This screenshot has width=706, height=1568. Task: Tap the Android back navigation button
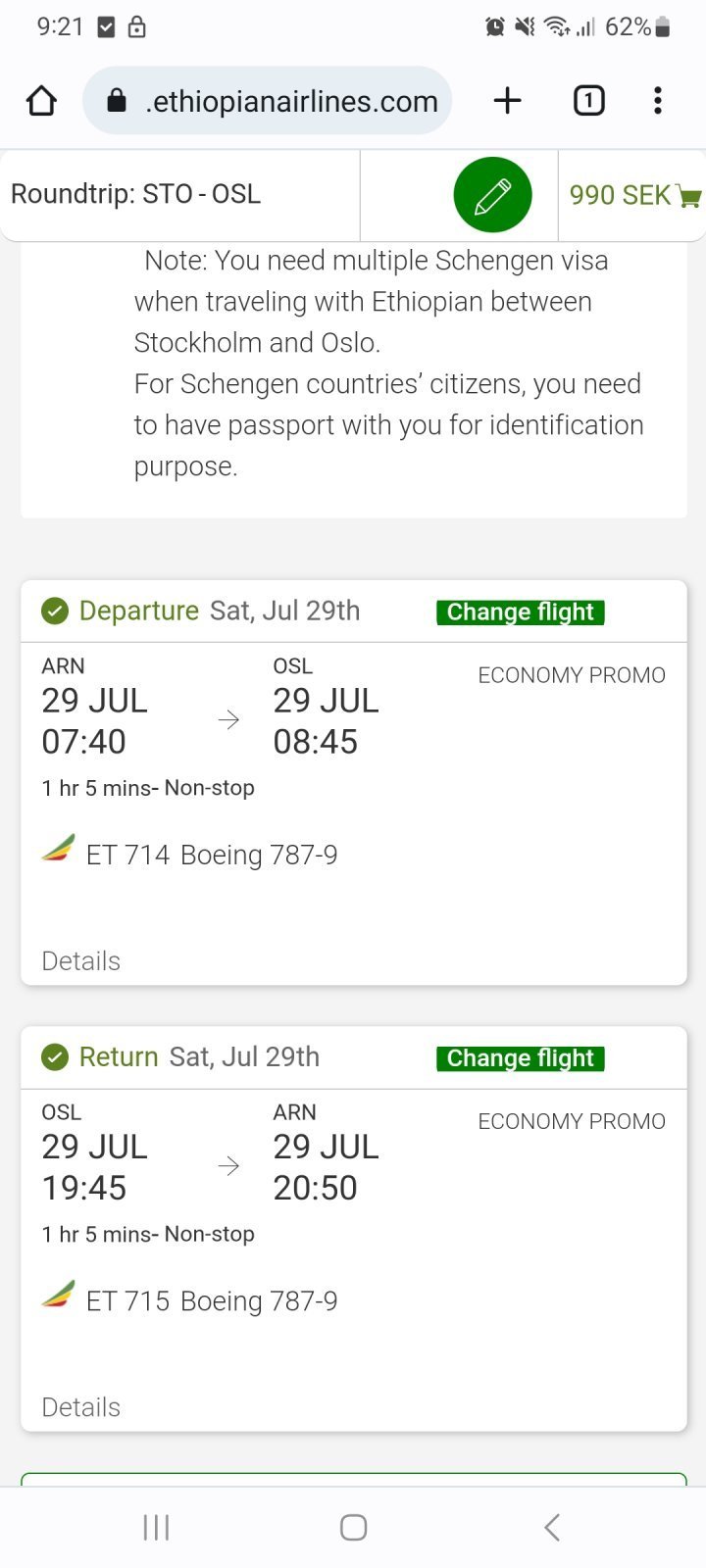(552, 1527)
